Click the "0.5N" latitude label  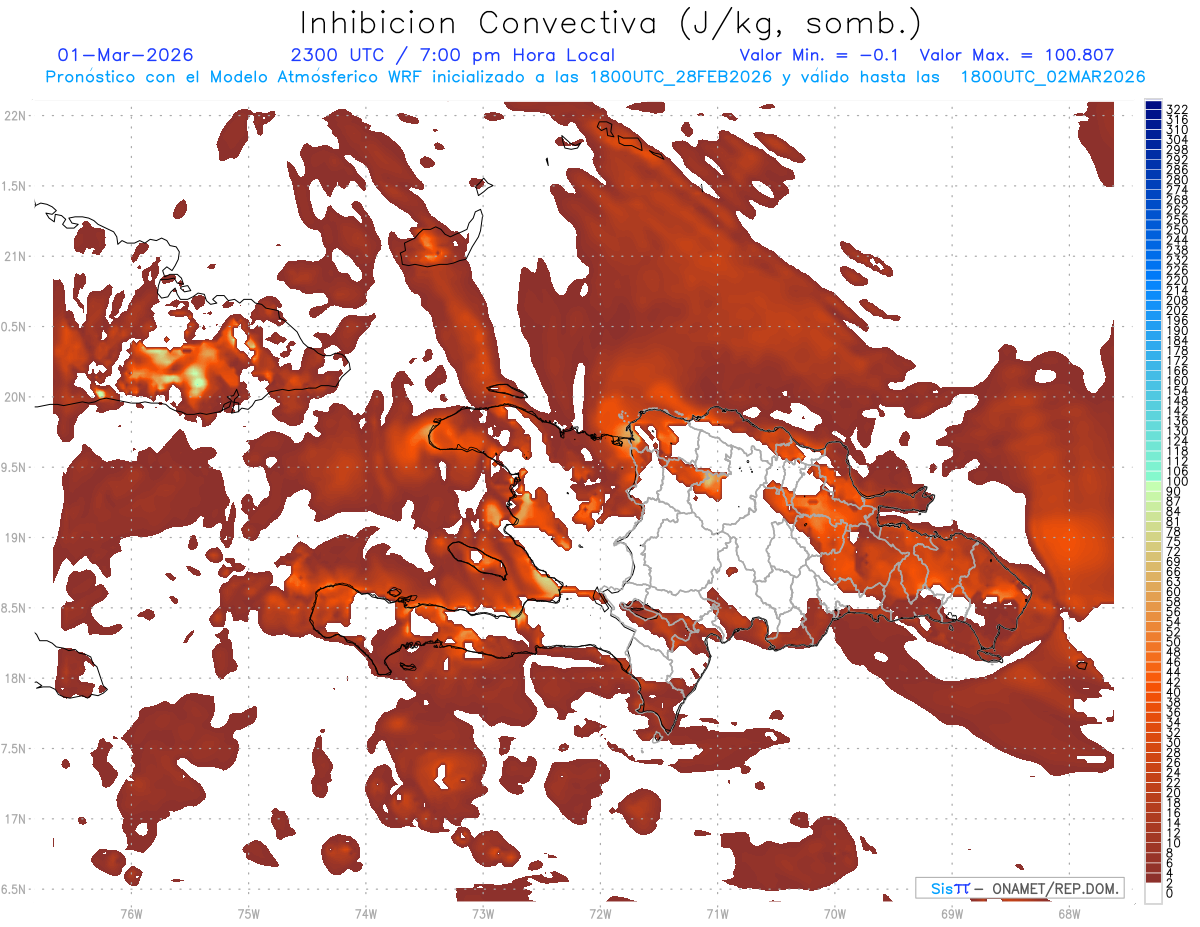tap(15, 327)
